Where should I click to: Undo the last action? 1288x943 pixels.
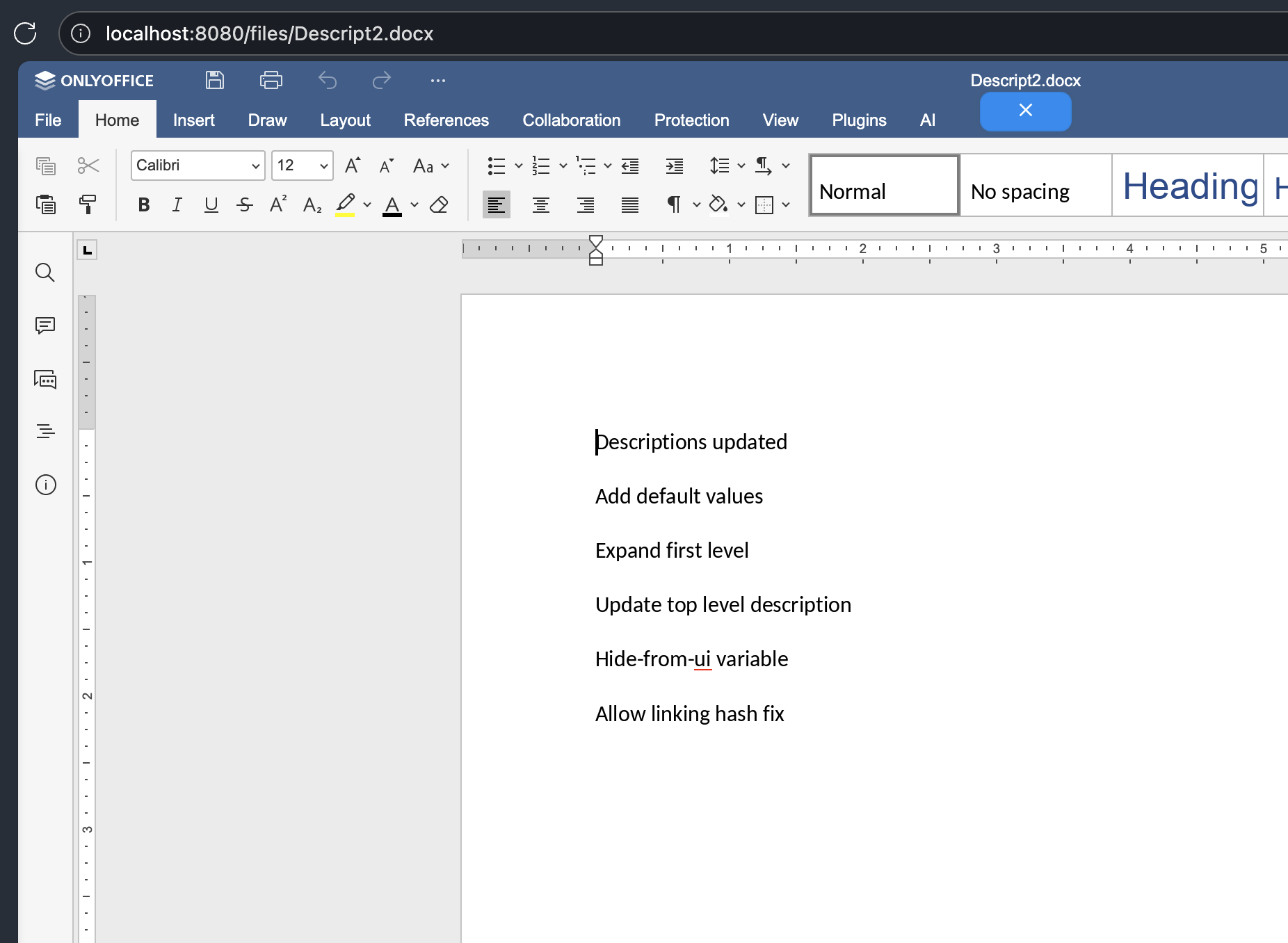coord(327,80)
